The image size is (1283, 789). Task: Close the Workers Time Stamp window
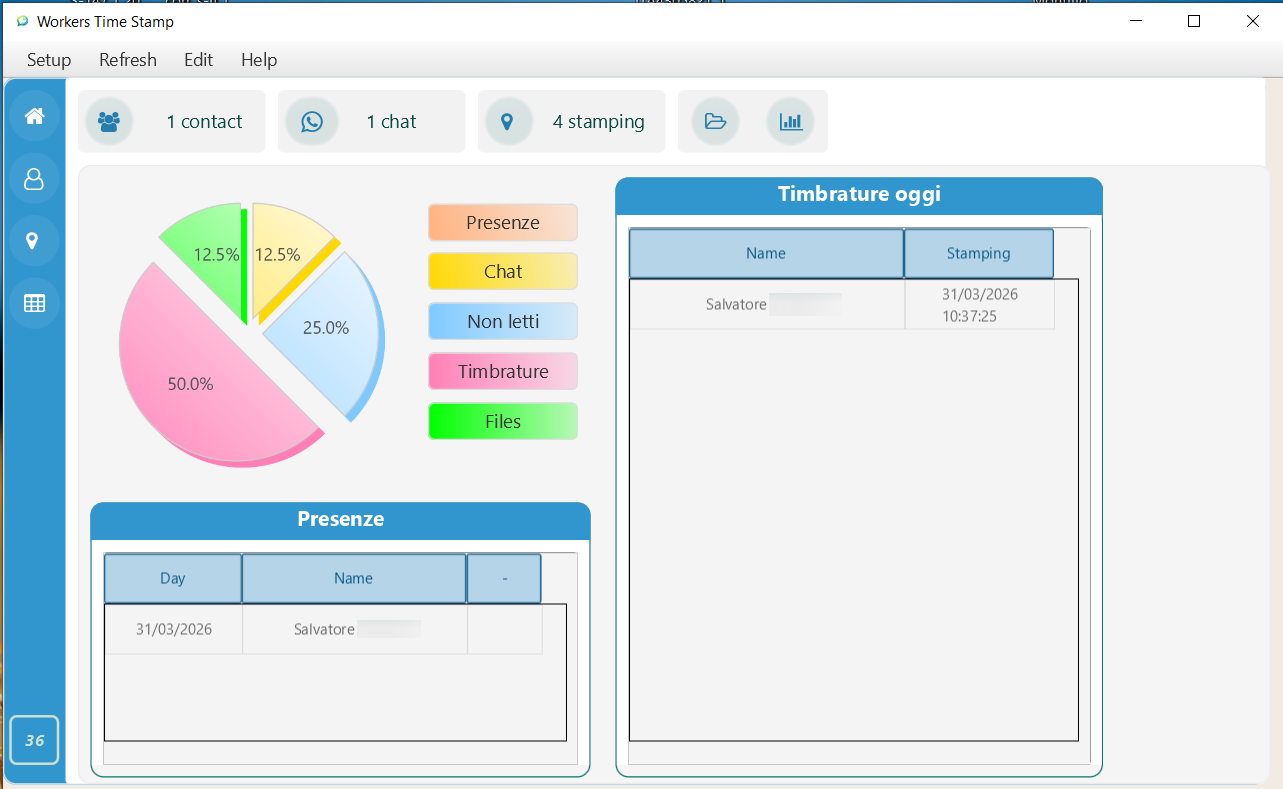click(x=1252, y=21)
